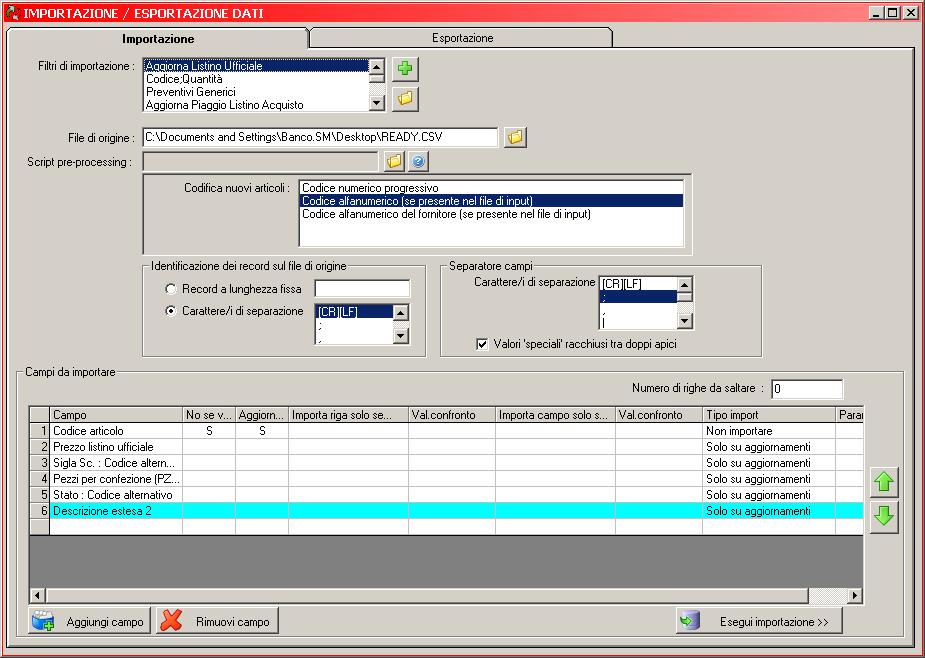925x658 pixels.
Task: Select Codice;Quantità import filter
Action: coord(257,79)
